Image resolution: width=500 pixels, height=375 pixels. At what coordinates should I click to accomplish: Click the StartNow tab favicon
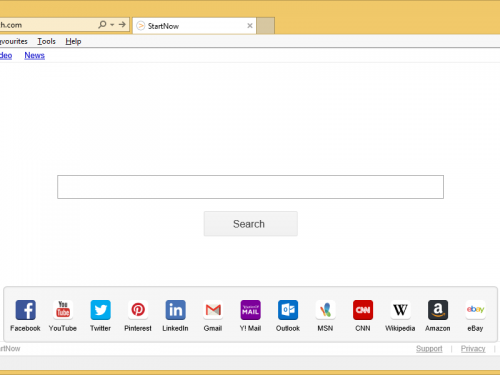point(141,26)
